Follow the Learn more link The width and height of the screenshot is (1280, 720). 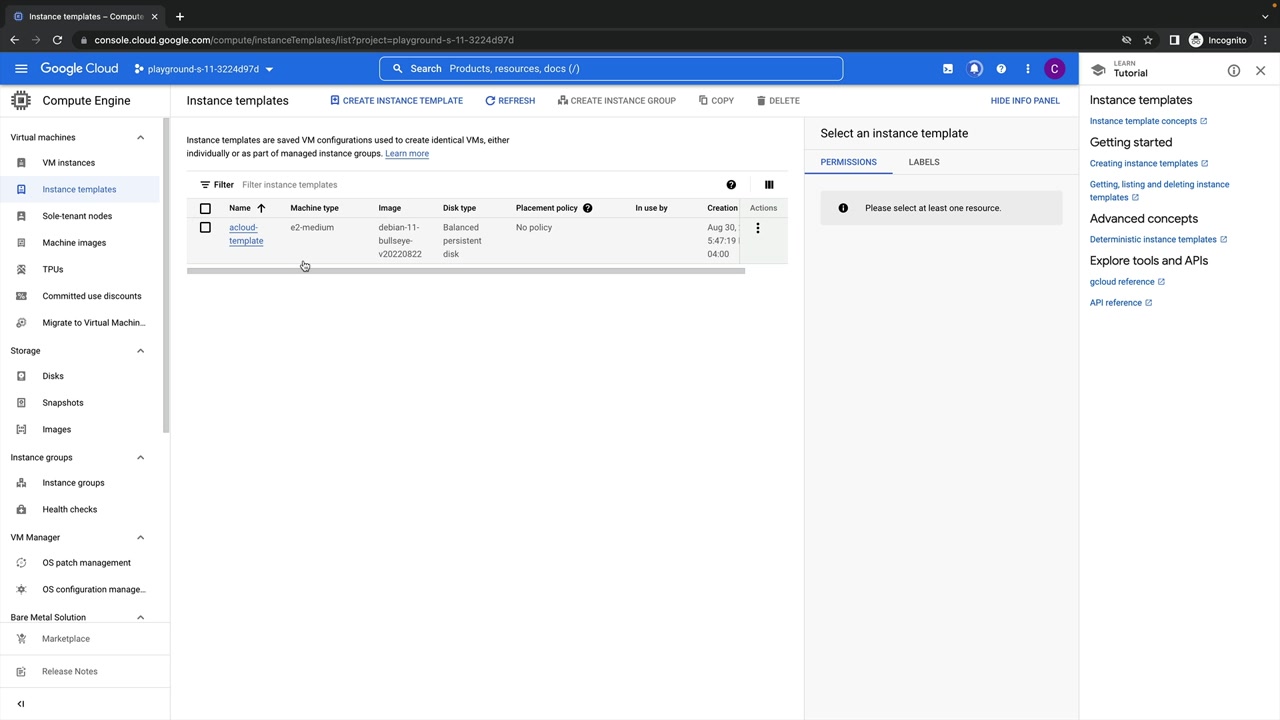tap(407, 154)
